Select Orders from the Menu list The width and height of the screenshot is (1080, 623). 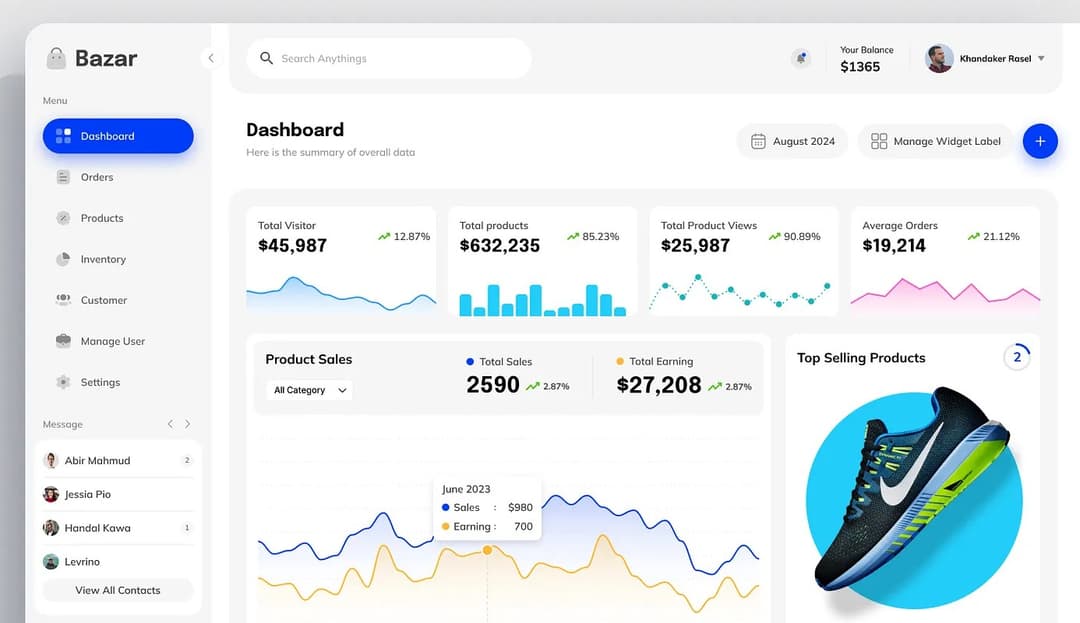click(x=97, y=177)
